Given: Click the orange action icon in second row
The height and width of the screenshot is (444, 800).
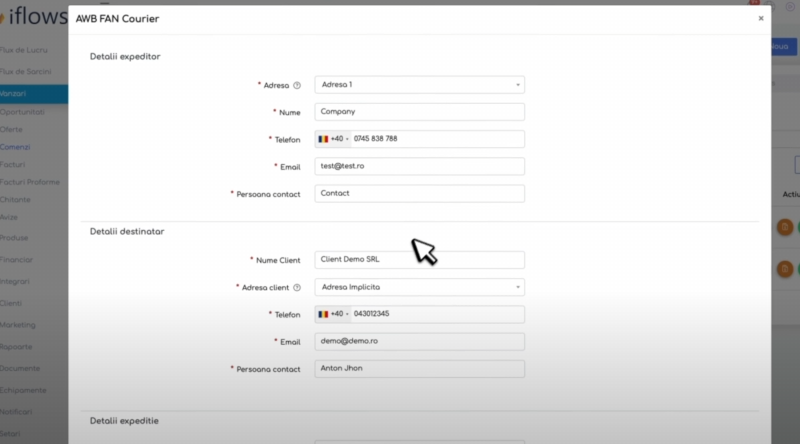Looking at the screenshot, I should pos(785,268).
